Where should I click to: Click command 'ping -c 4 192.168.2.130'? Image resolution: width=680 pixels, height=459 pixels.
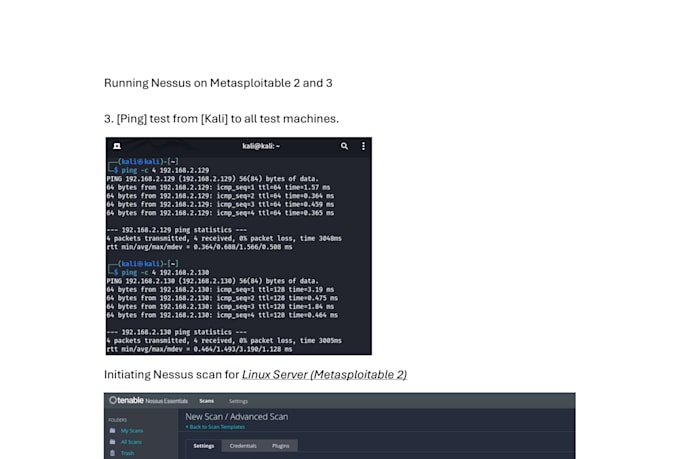165,272
